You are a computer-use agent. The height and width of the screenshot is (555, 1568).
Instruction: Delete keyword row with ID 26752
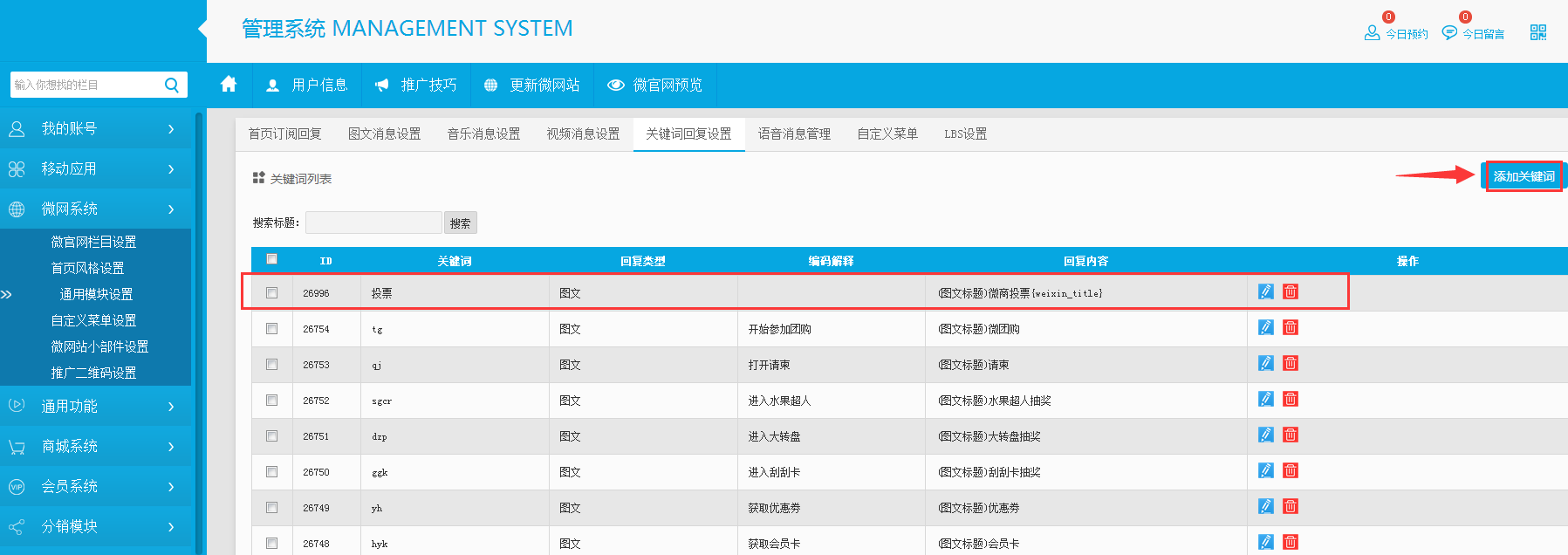tap(1291, 399)
